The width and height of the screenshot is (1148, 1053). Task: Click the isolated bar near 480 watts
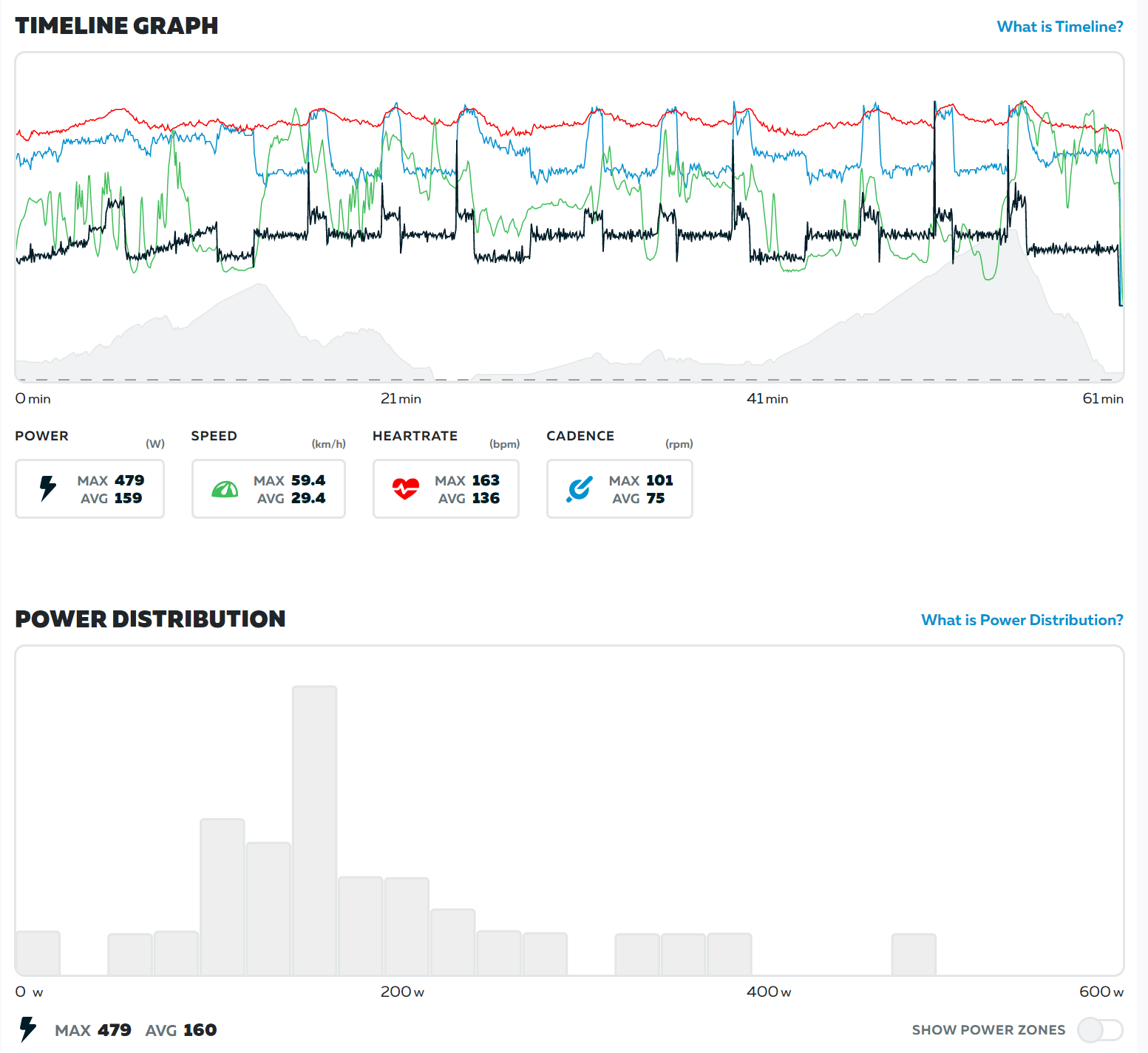pos(914,954)
